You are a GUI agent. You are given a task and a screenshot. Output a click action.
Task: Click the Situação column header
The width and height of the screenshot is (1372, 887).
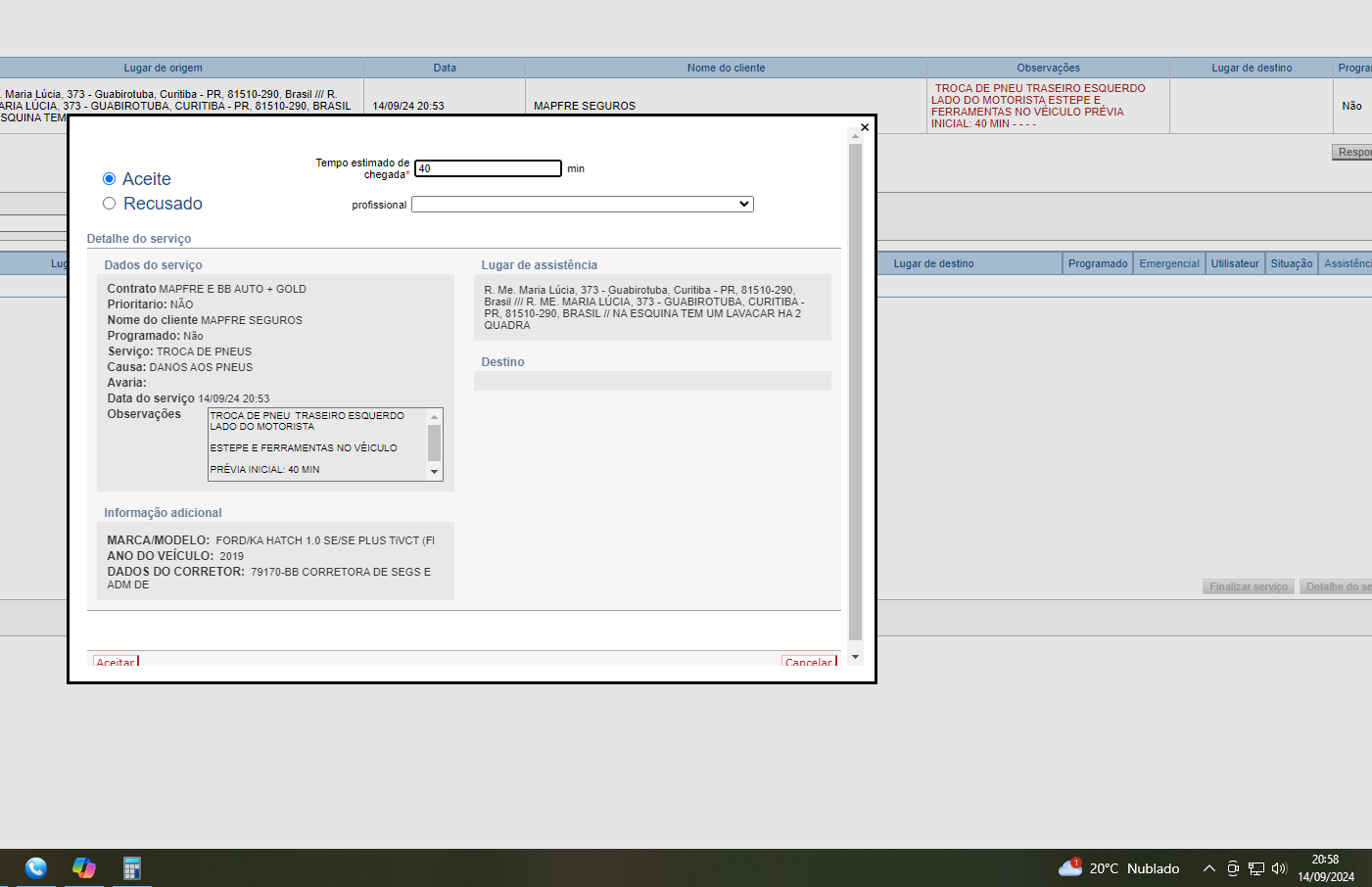click(x=1292, y=263)
